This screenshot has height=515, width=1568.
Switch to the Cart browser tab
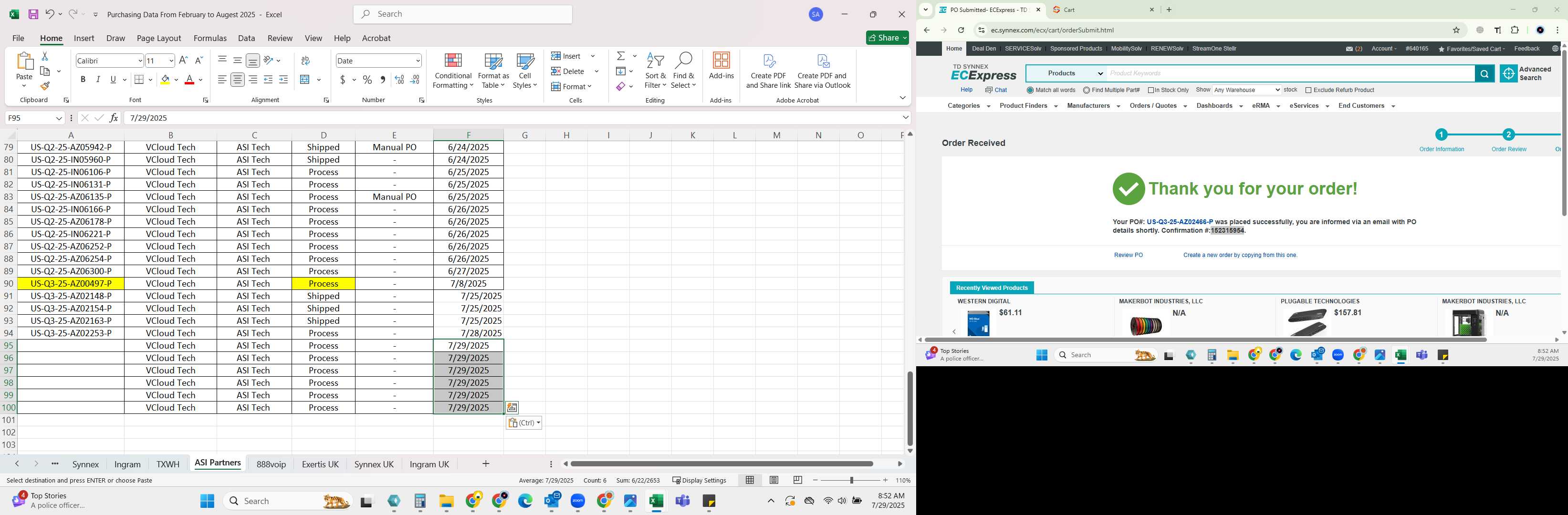tap(1104, 10)
